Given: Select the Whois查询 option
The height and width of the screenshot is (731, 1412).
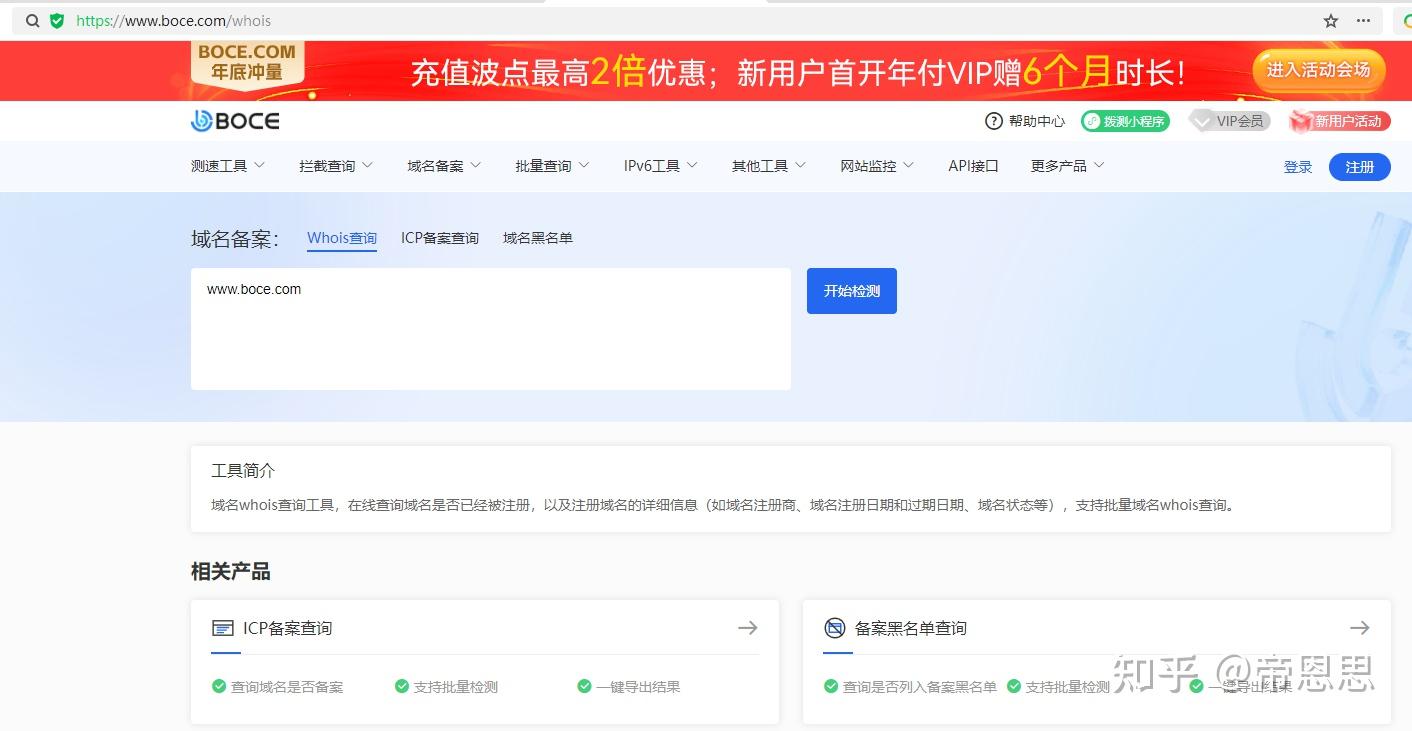Looking at the screenshot, I should pyautogui.click(x=341, y=238).
